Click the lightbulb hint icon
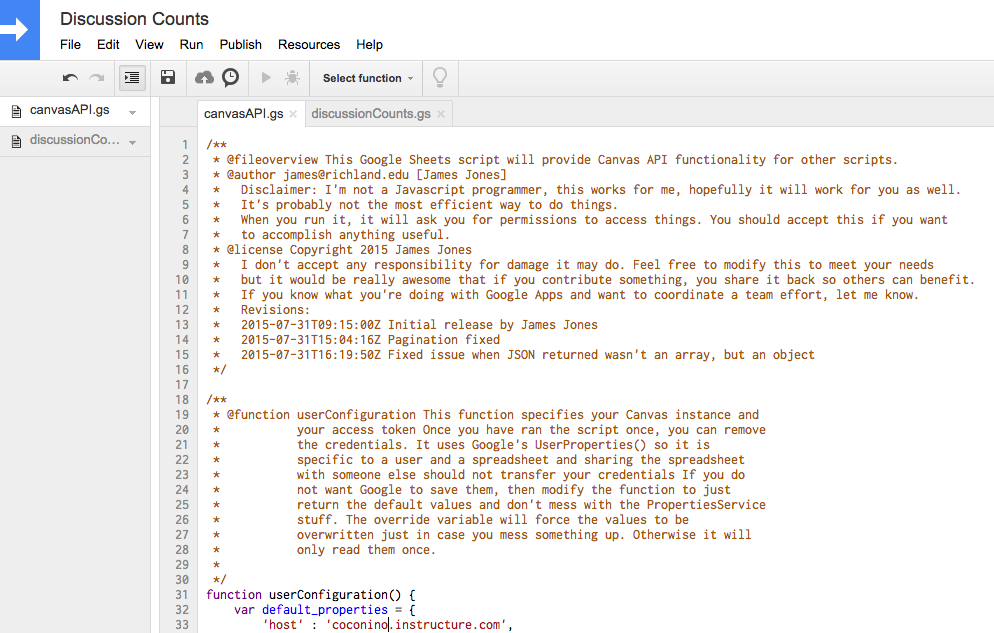The image size is (994, 633). 439,77
